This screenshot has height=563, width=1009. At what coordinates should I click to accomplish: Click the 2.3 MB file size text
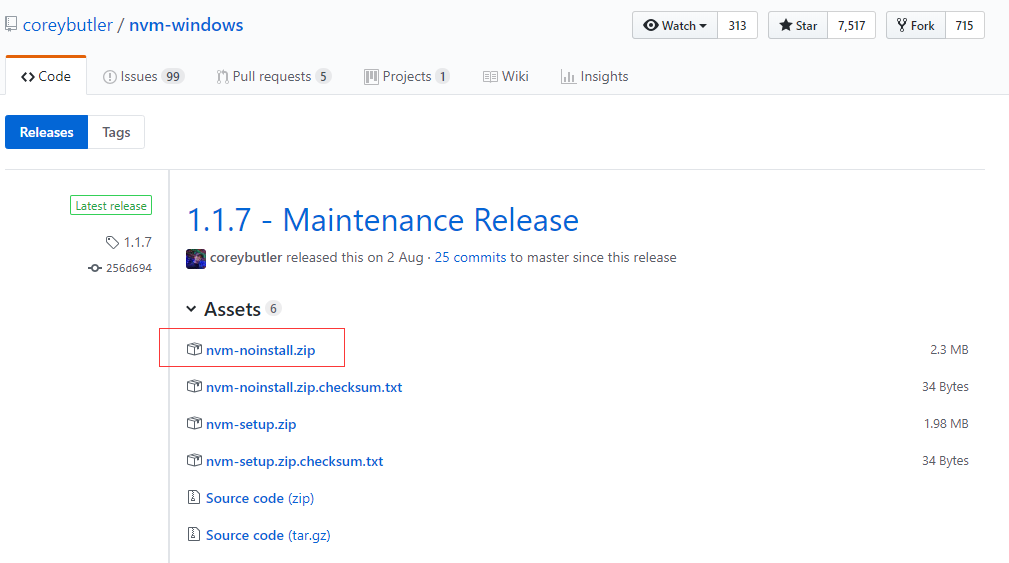(x=949, y=349)
